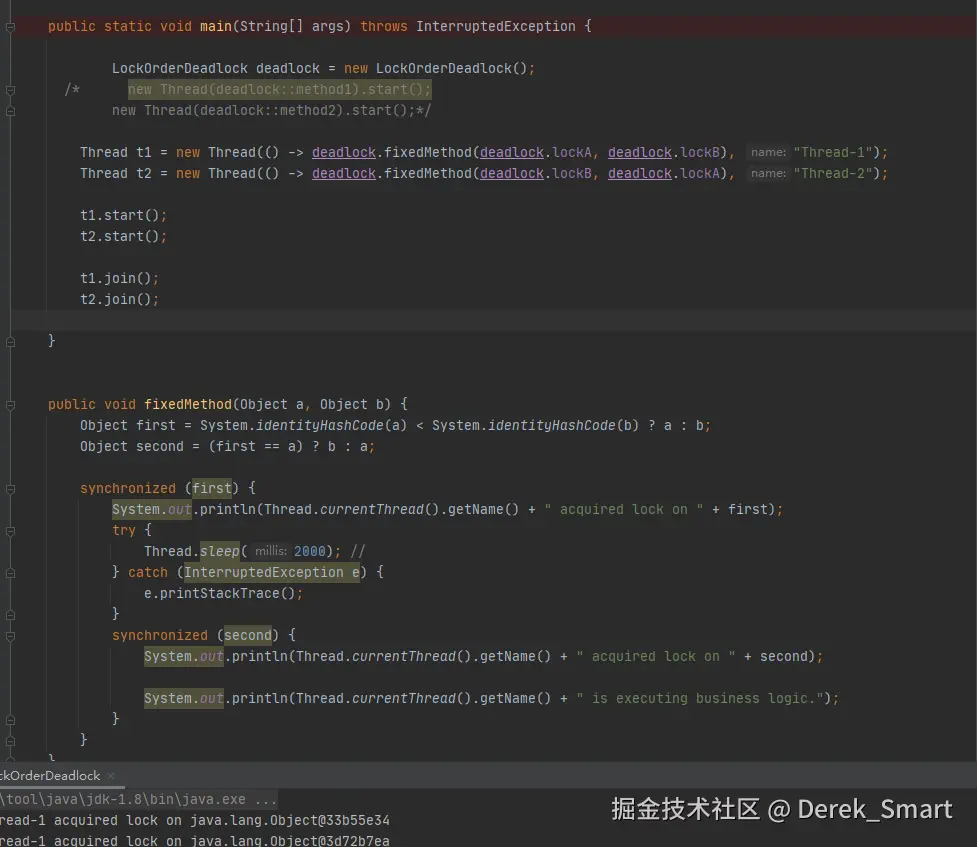
Task: Click the highlighted 'second' in synchronized statement
Action: [247, 635]
